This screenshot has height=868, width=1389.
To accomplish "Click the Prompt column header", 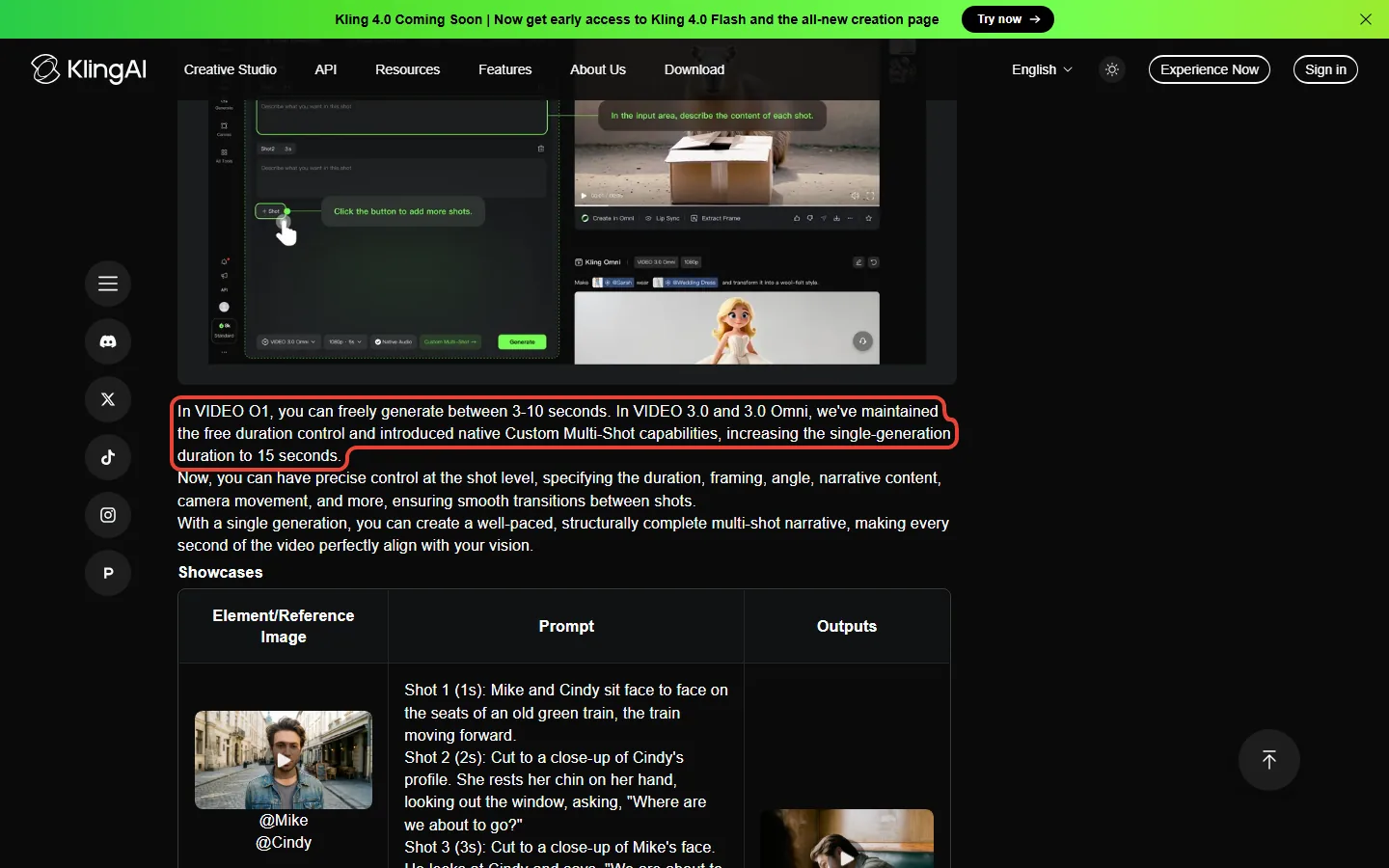I will 566,626.
